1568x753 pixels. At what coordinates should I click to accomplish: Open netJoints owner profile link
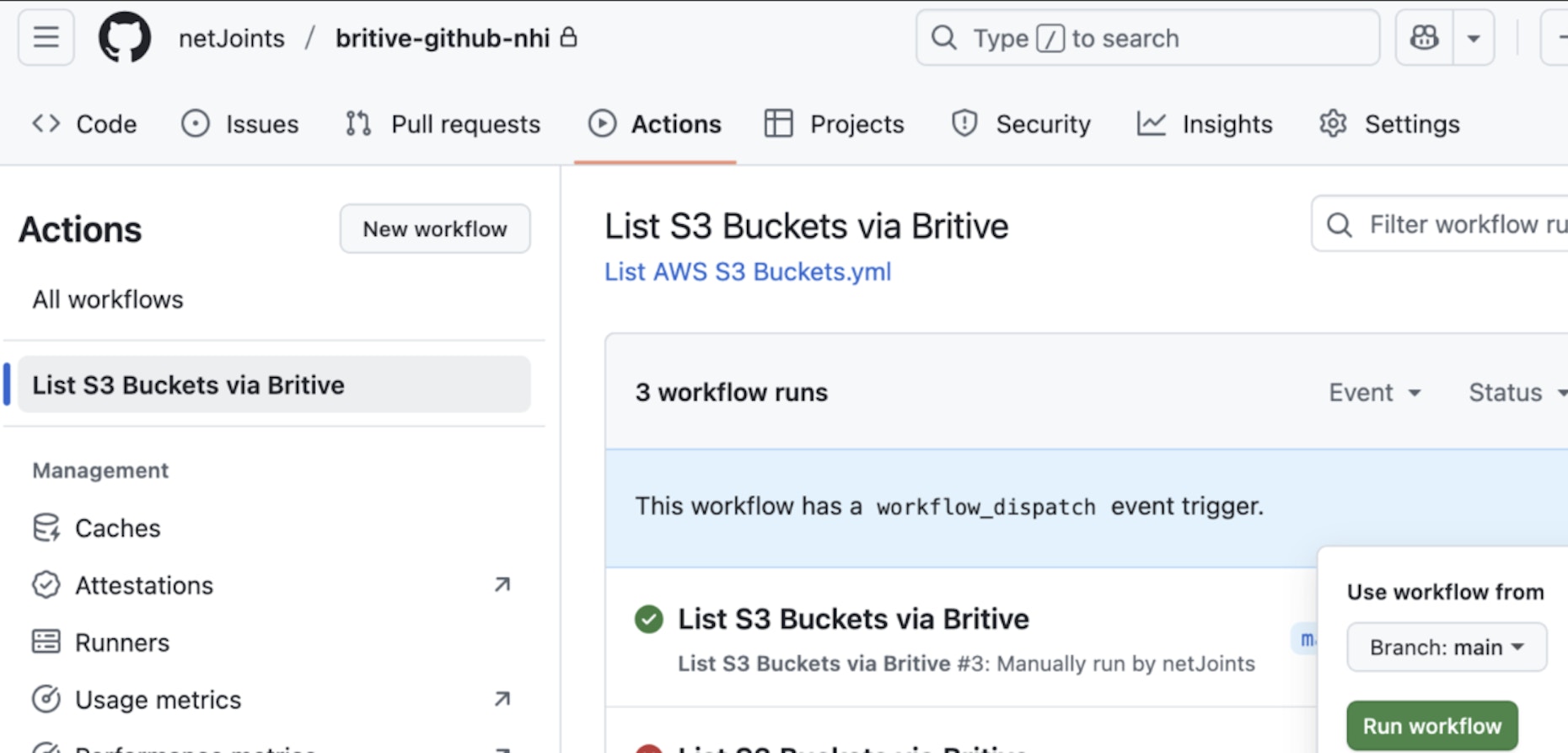[x=232, y=38]
